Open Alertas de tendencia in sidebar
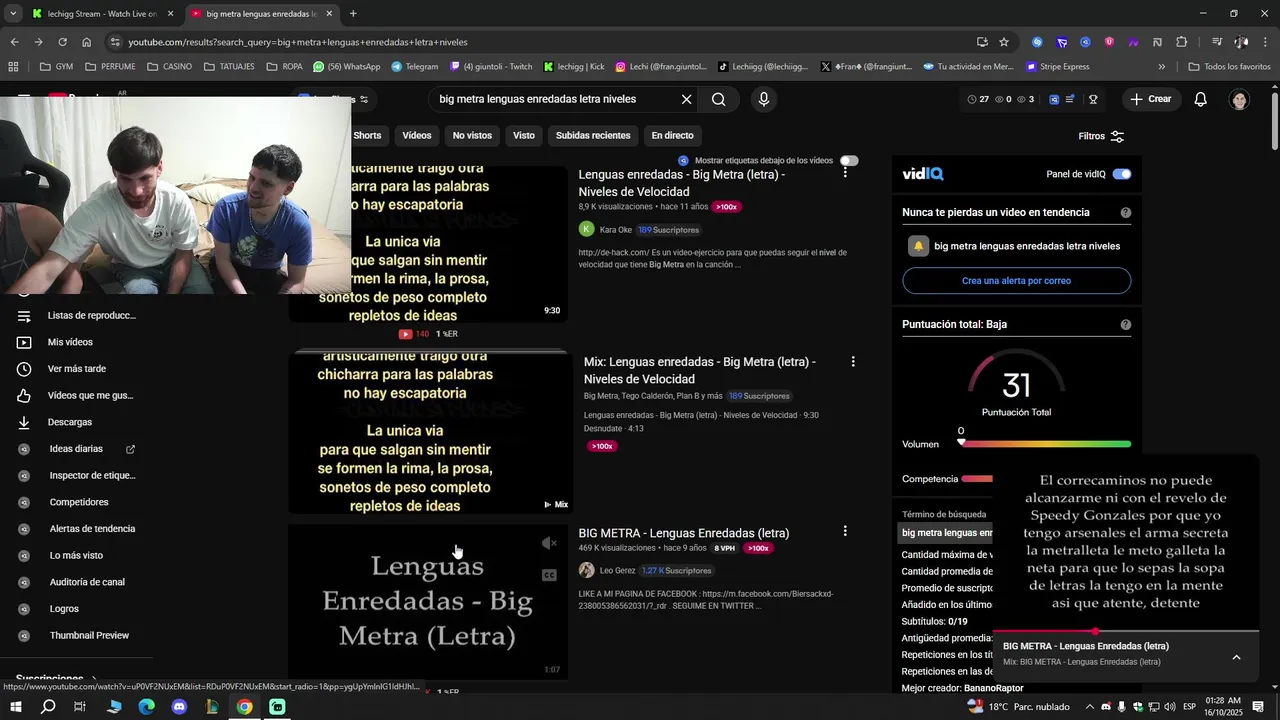This screenshot has width=1280, height=720. [x=92, y=529]
